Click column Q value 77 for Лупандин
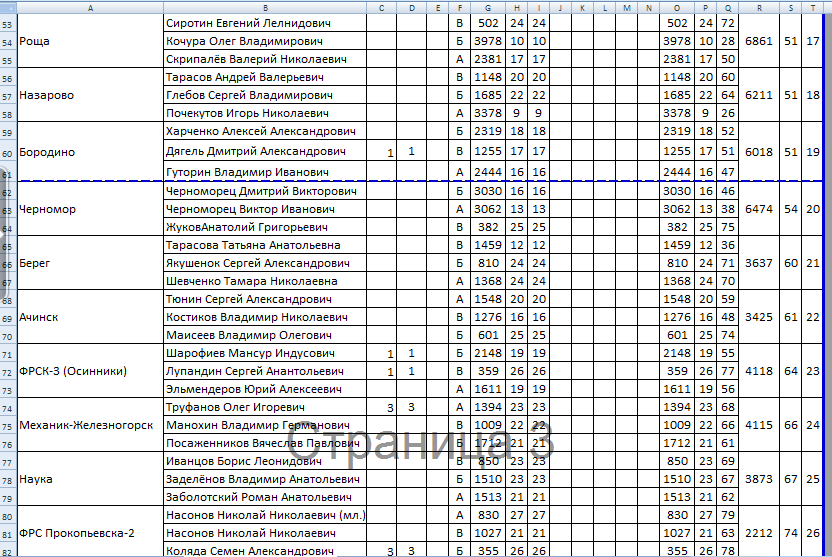Viewport: 832px width, 557px height. click(728, 371)
